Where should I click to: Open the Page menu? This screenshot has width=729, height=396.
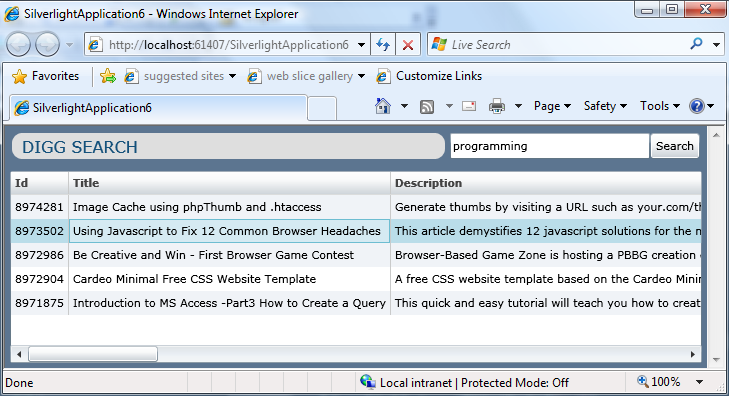pos(552,106)
